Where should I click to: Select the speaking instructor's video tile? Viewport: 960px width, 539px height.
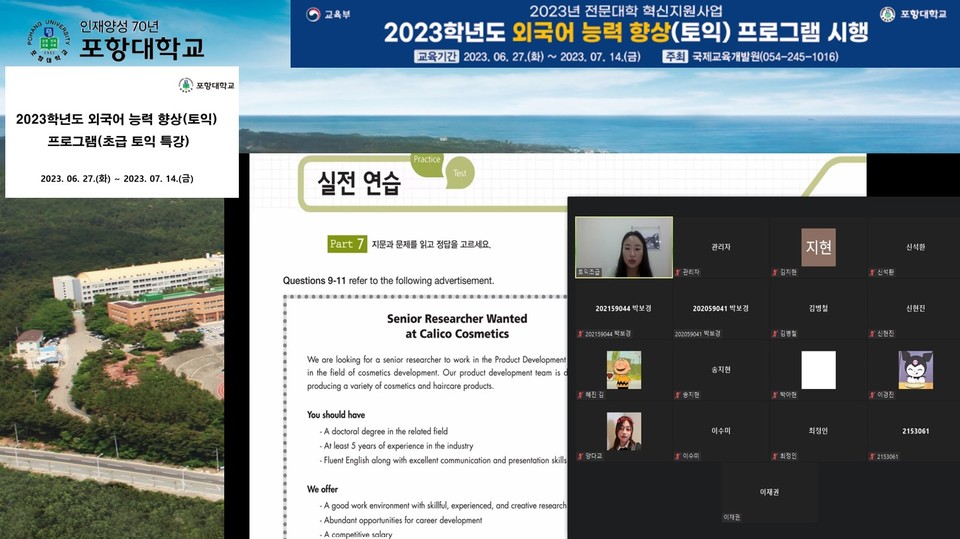coord(623,247)
